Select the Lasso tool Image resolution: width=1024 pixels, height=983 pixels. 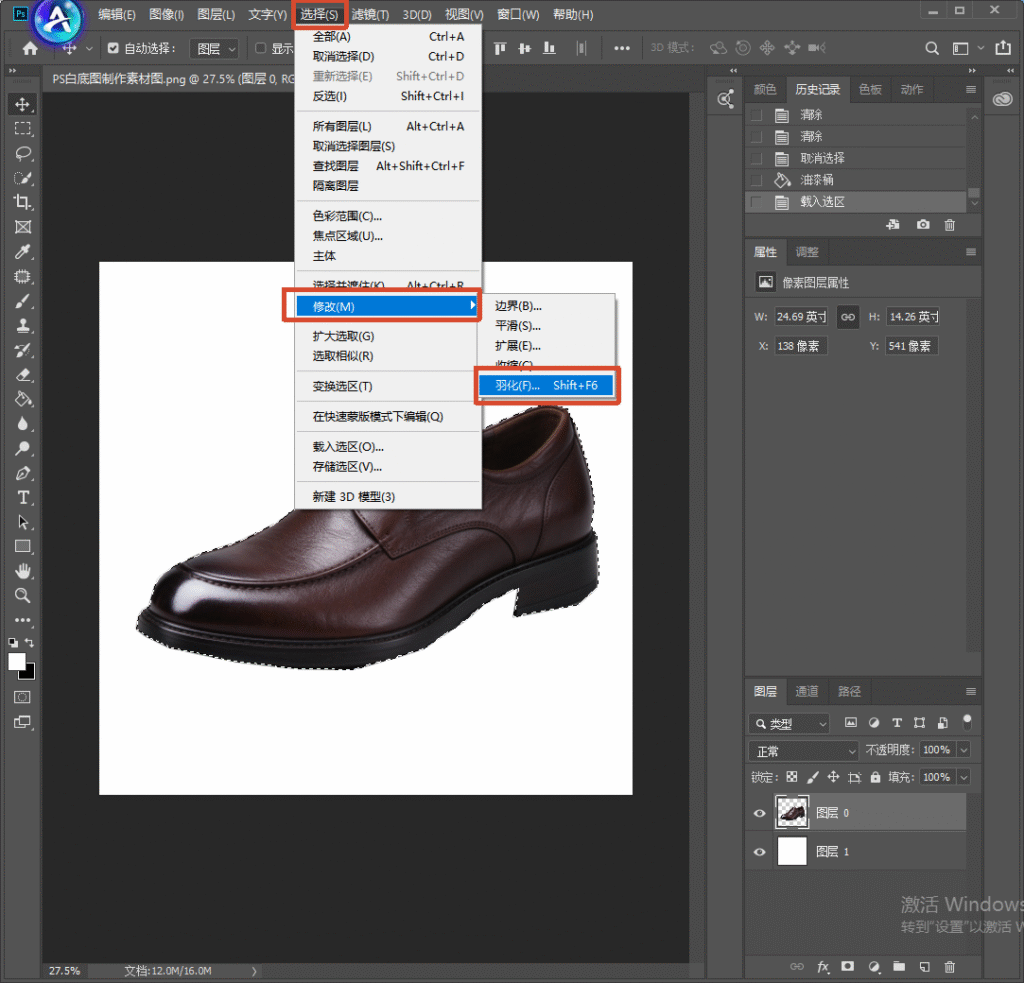click(23, 153)
